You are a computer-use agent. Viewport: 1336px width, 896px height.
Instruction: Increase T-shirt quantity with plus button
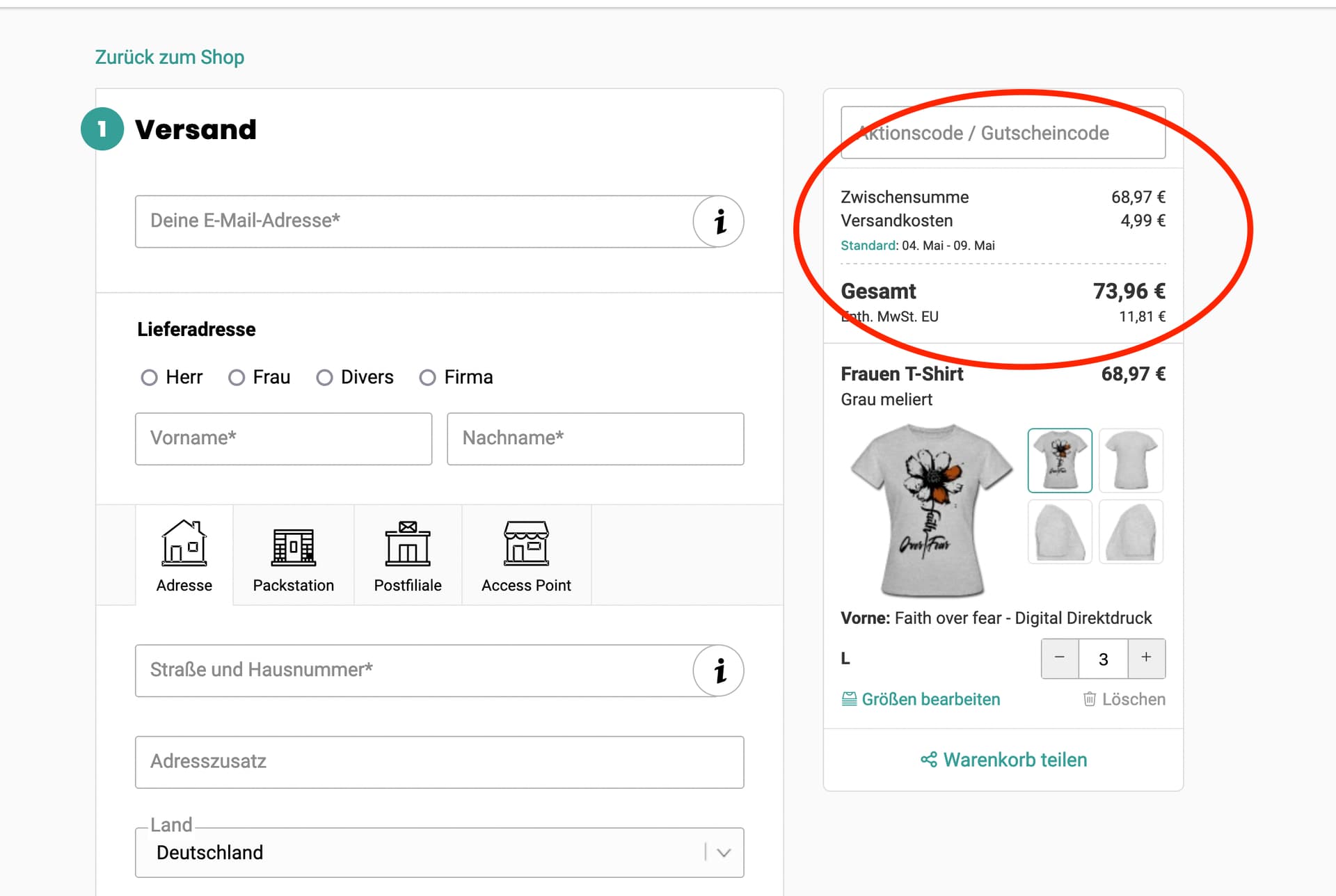pyautogui.click(x=1146, y=658)
